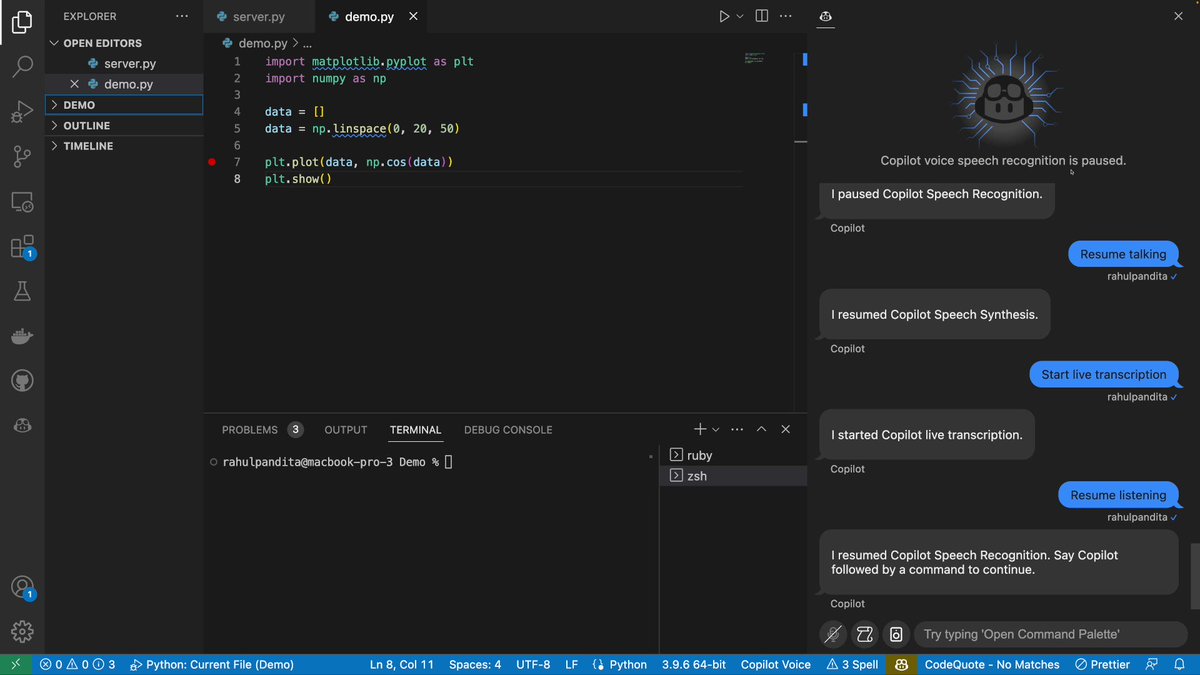The width and height of the screenshot is (1200, 675).
Task: Select the demo.py editor tab
Action: 369,17
